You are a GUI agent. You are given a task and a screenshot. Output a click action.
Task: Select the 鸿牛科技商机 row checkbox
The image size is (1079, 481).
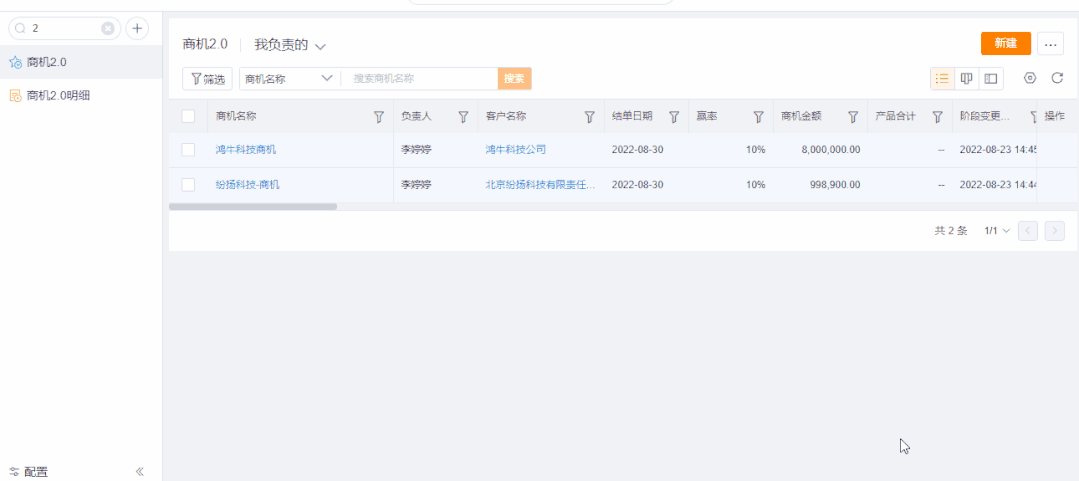[x=188, y=149]
